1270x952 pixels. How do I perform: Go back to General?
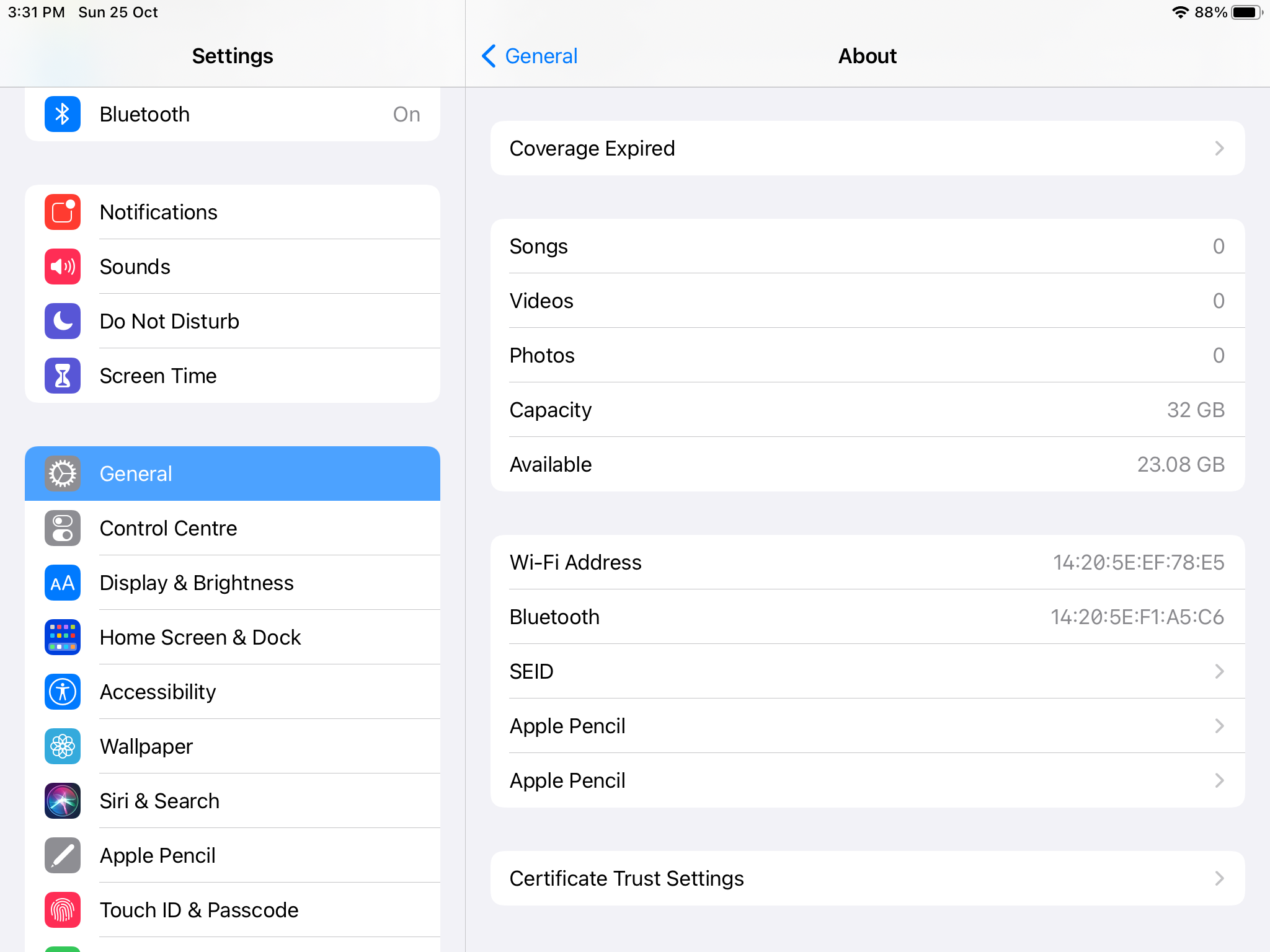(529, 56)
